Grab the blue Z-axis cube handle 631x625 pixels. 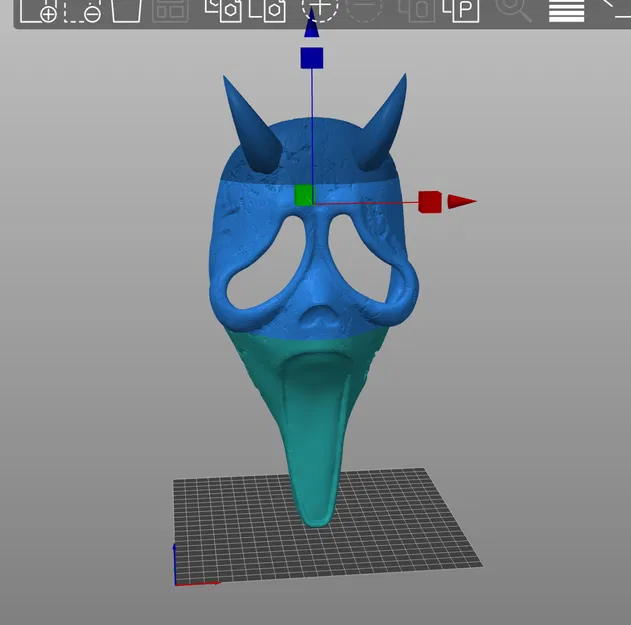point(311,58)
